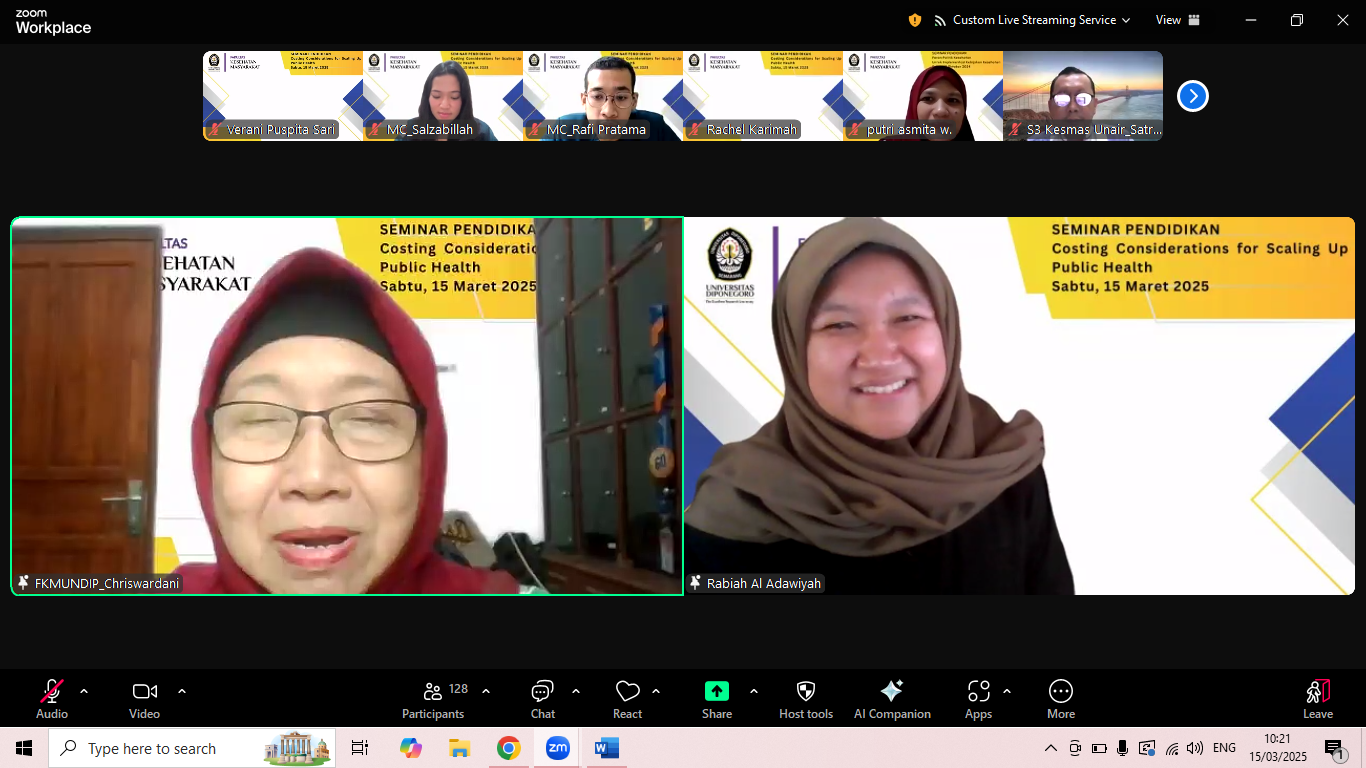Leave the meeting
Screen dimensions: 1366x768
1317,699
